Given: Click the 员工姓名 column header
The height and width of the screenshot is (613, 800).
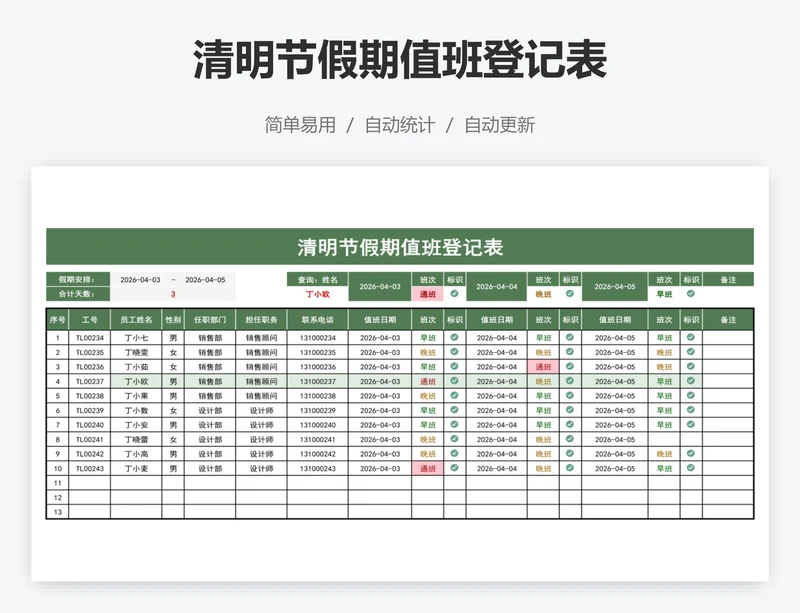Looking at the screenshot, I should (x=136, y=320).
